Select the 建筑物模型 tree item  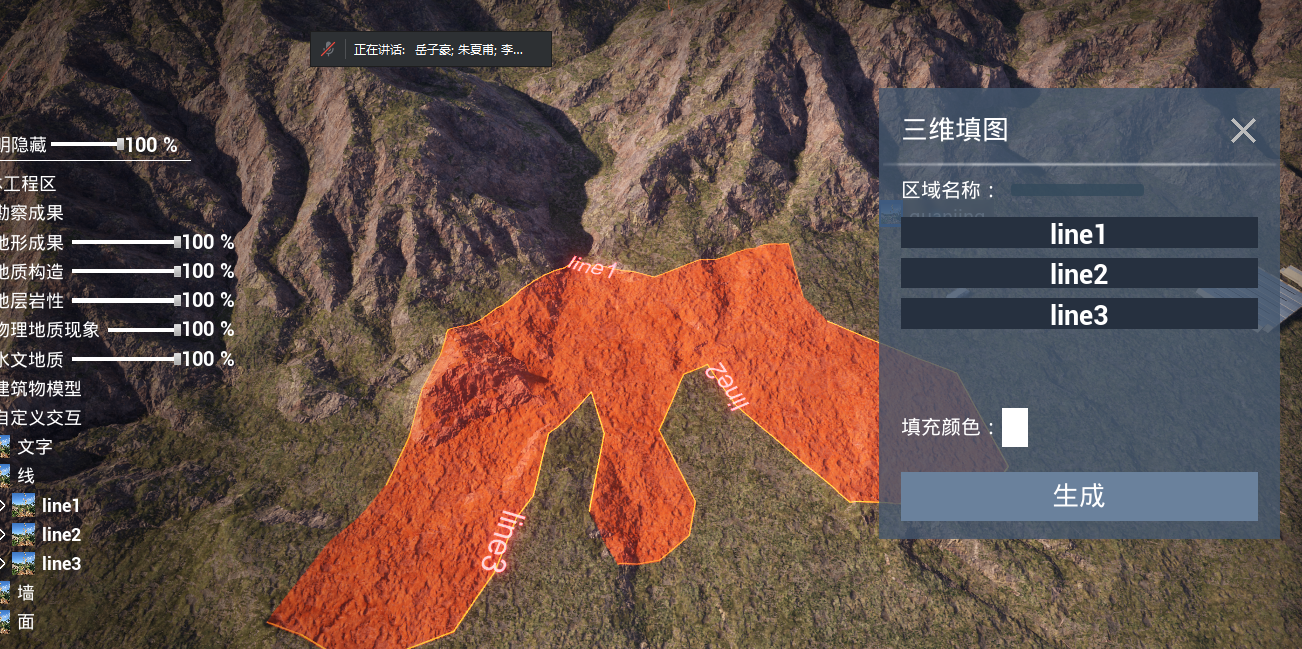tap(40, 389)
